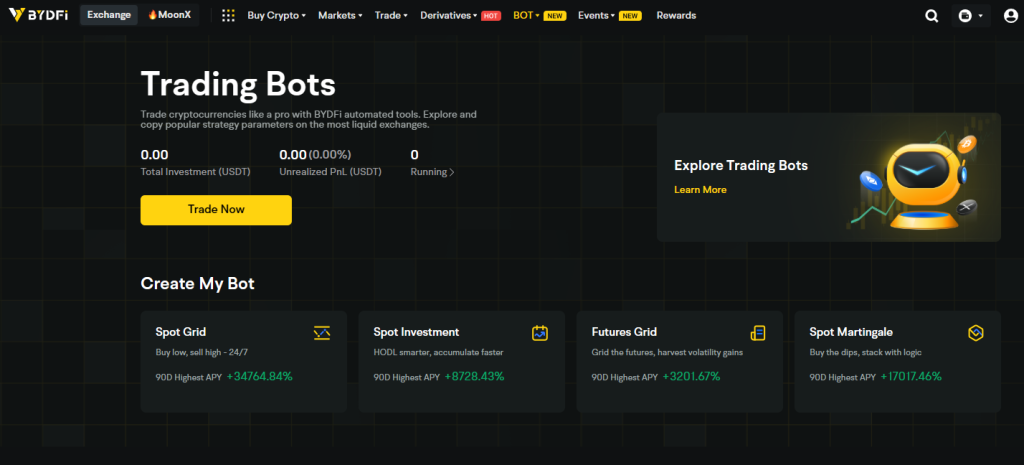
Task: Click the Unrealized PnL (USDT) label
Action: (330, 172)
